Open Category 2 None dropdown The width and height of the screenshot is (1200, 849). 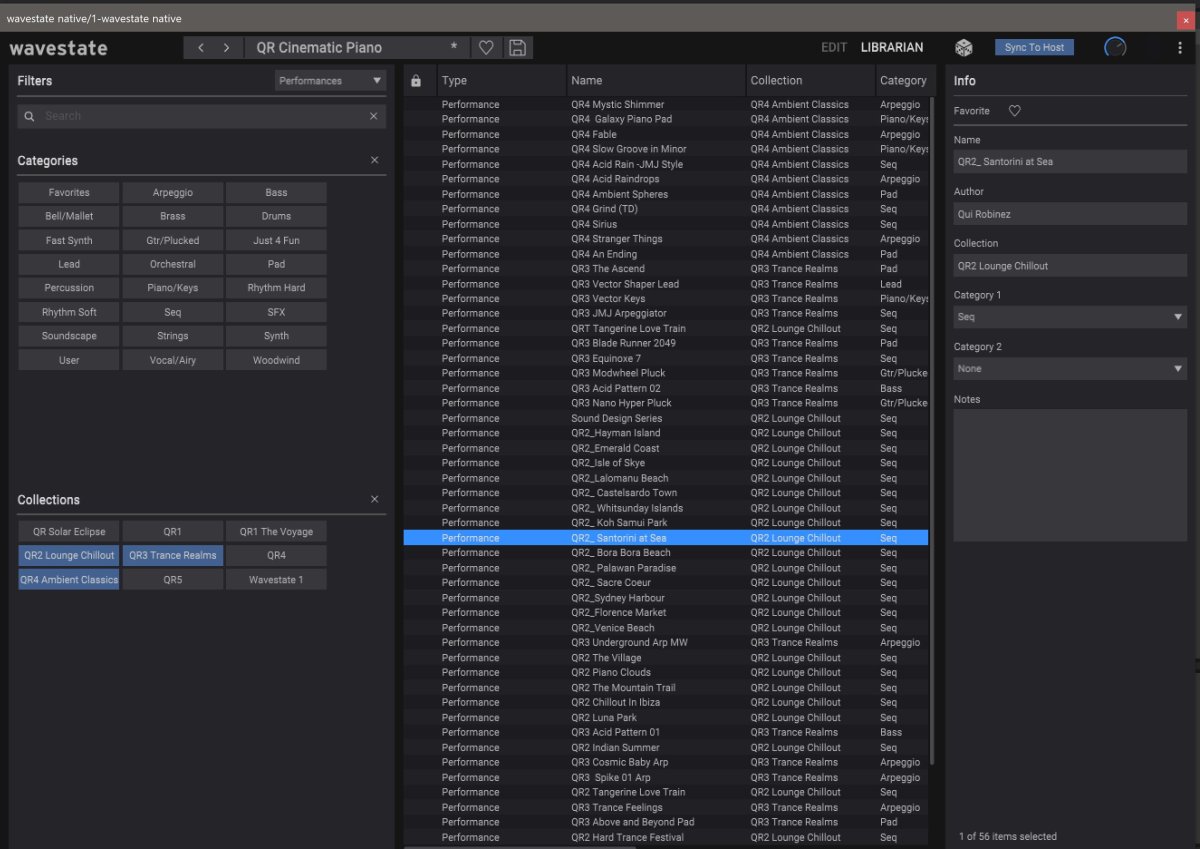coord(1070,369)
